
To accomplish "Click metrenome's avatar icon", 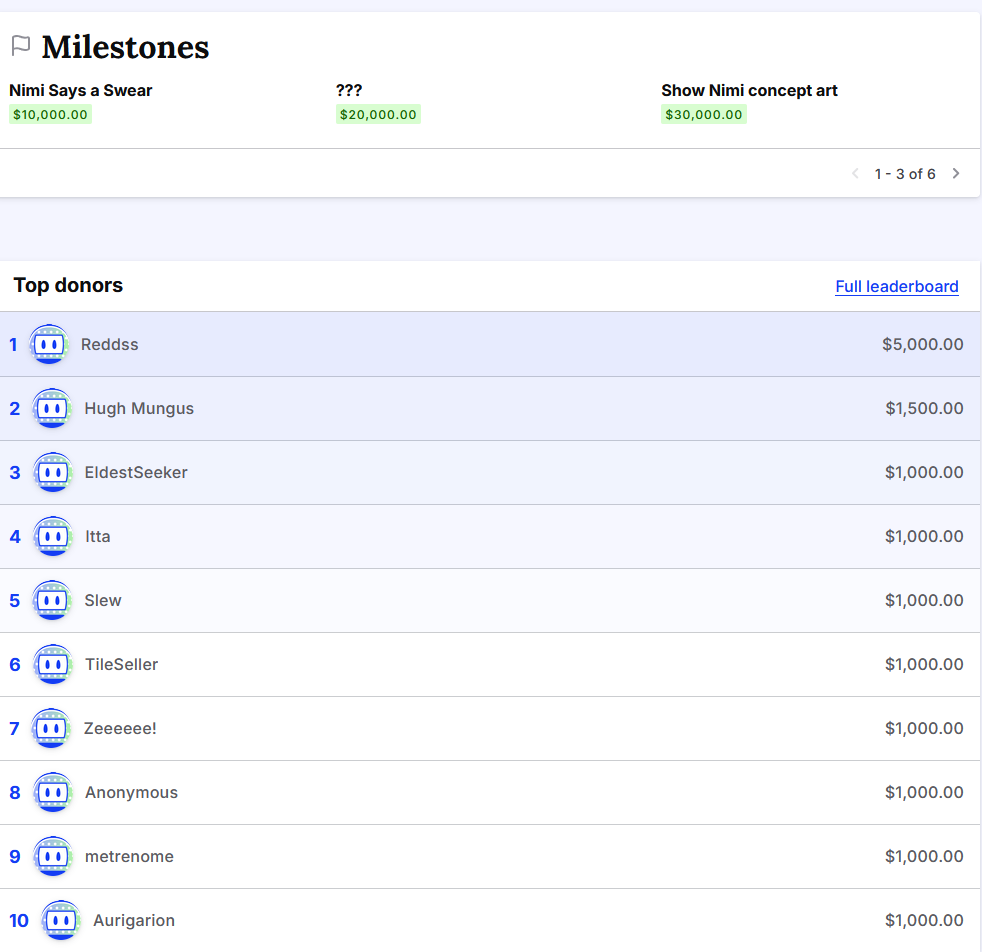I will [52, 857].
